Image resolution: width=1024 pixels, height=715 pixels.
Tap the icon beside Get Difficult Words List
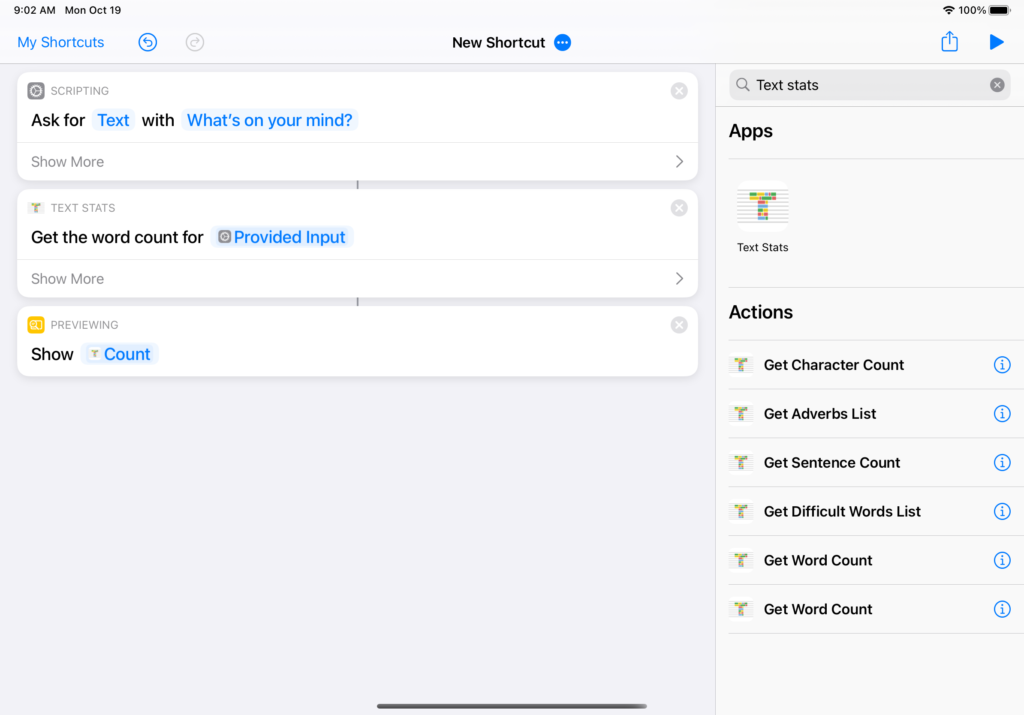click(741, 511)
